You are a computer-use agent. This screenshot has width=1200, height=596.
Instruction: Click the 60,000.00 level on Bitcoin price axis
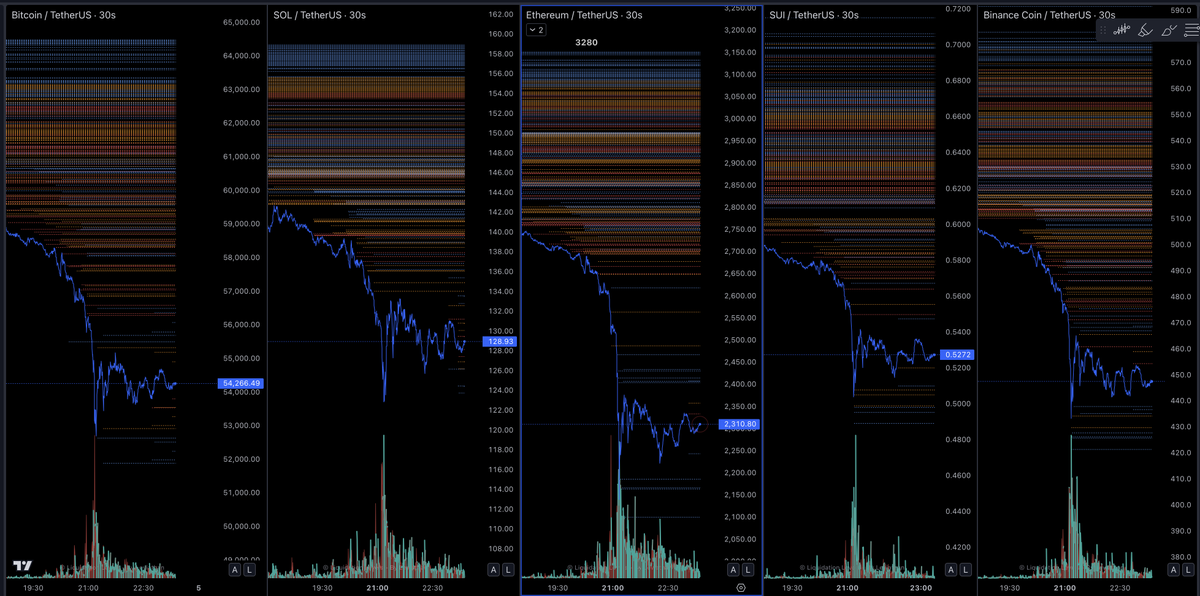click(241, 190)
